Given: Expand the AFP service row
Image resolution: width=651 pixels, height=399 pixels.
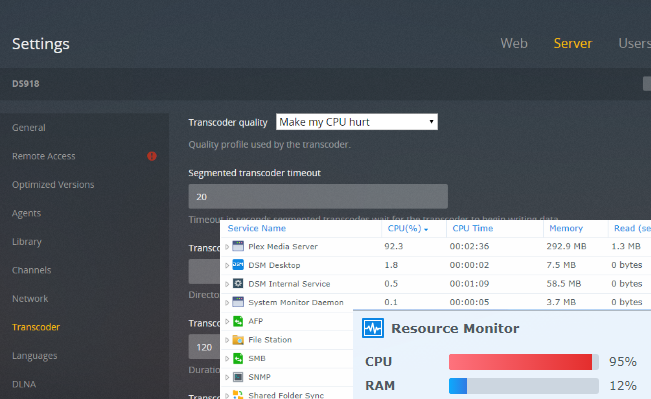Looking at the screenshot, I should pyautogui.click(x=227, y=321).
